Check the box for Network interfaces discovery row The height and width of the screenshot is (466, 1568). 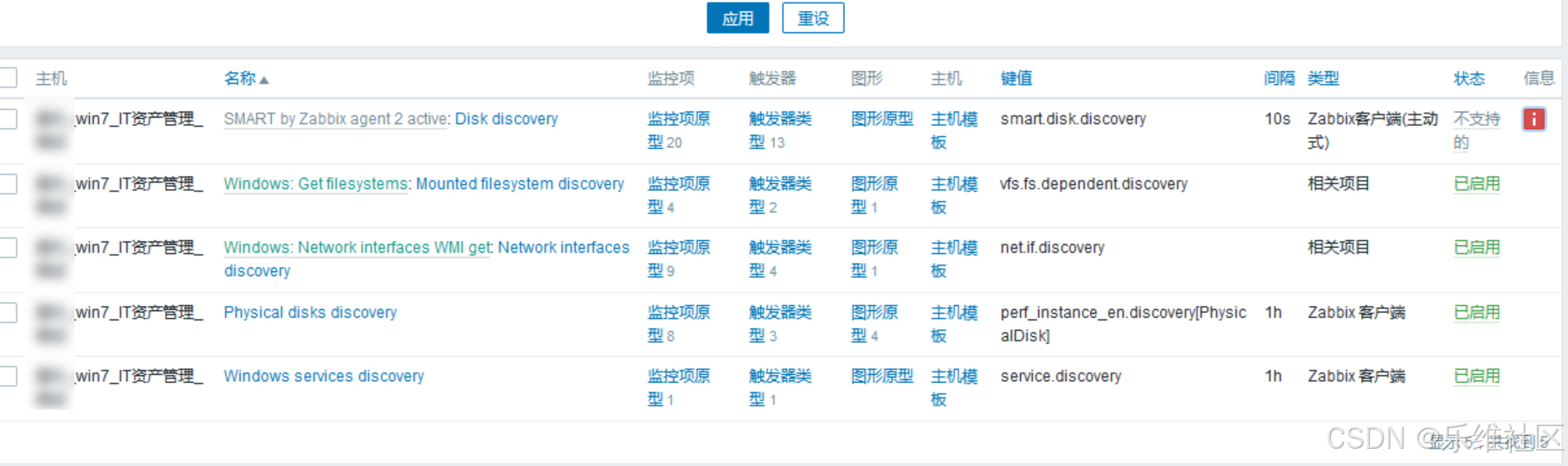click(x=9, y=248)
